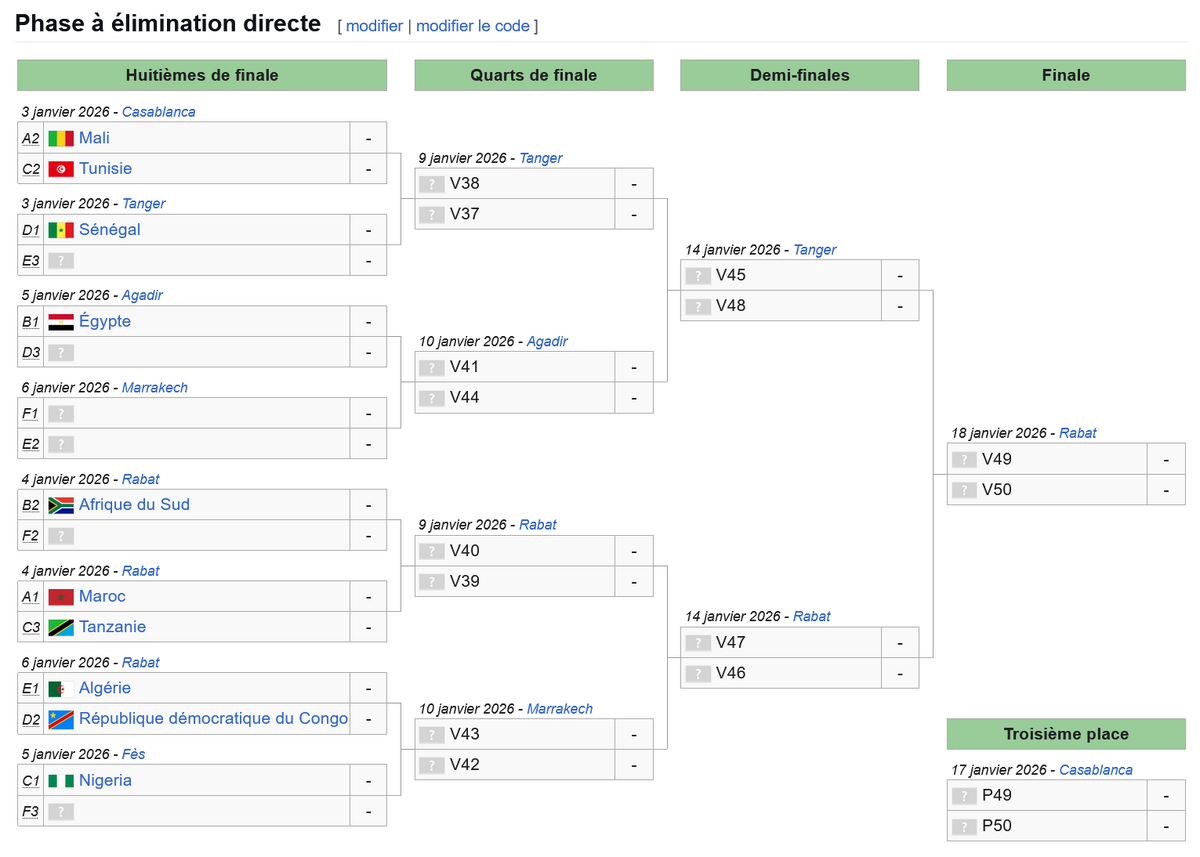Click the Maroc flag icon

click(x=61, y=597)
